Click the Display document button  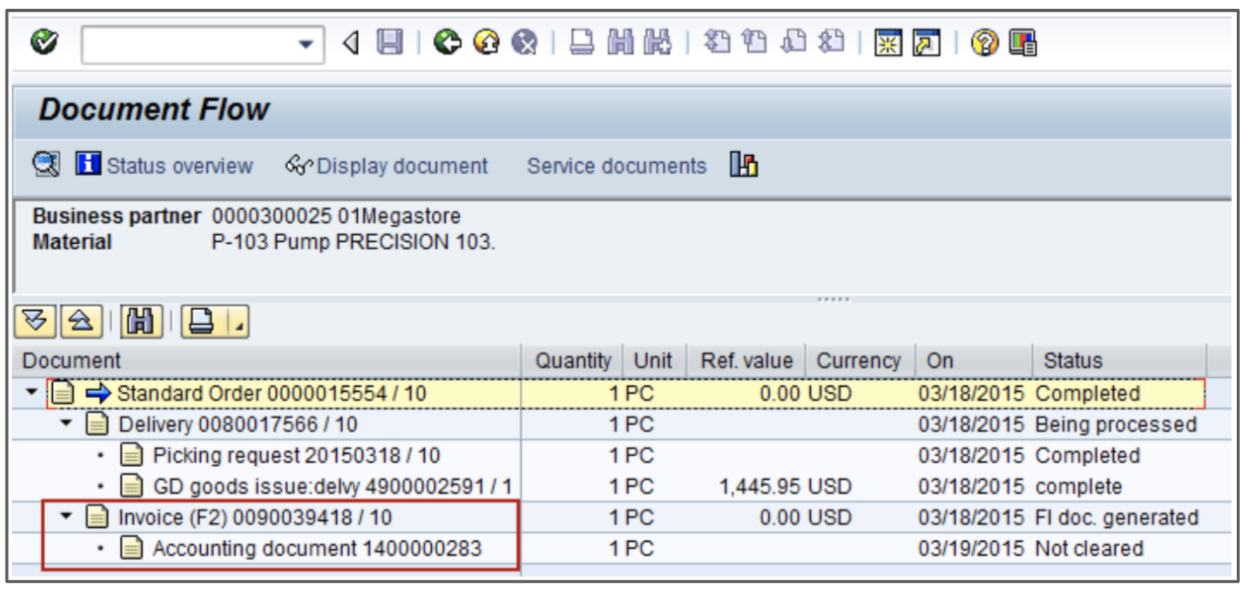388,166
